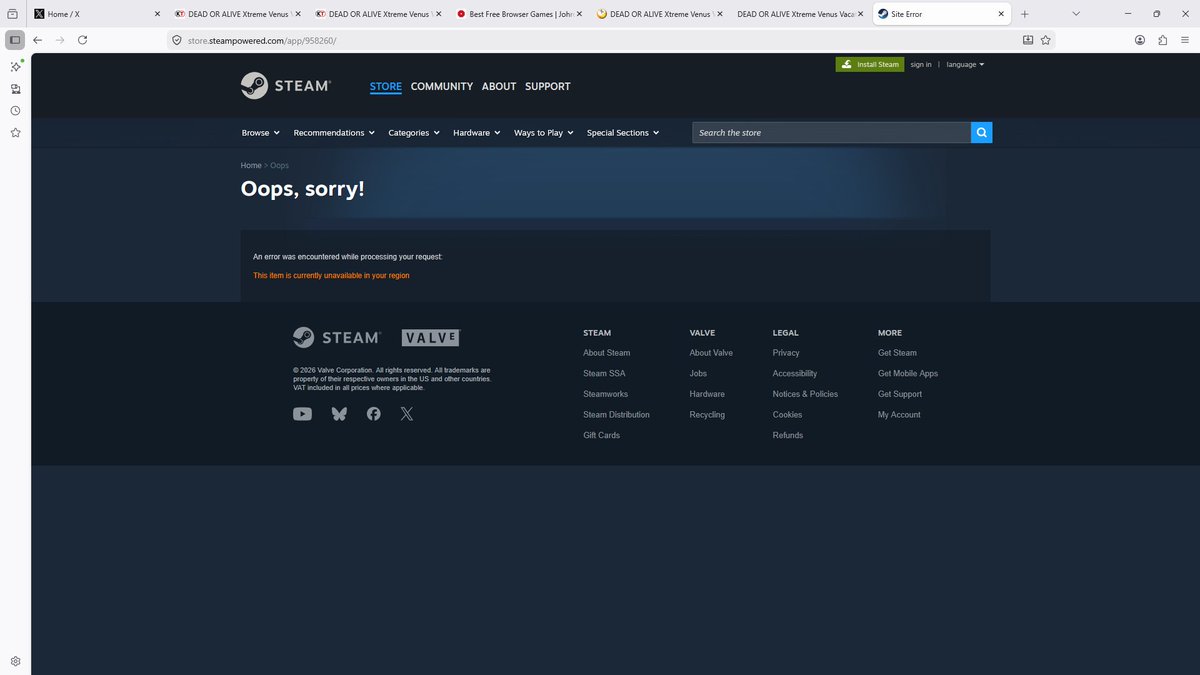The width and height of the screenshot is (1200, 675).
Task: Open the Notices & Policies footer link
Action: [x=805, y=394]
